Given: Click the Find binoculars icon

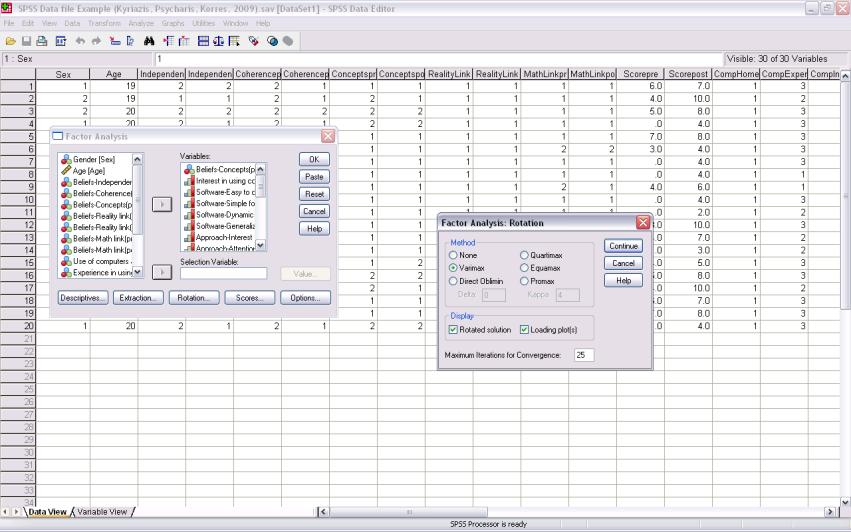Looking at the screenshot, I should pos(149,41).
